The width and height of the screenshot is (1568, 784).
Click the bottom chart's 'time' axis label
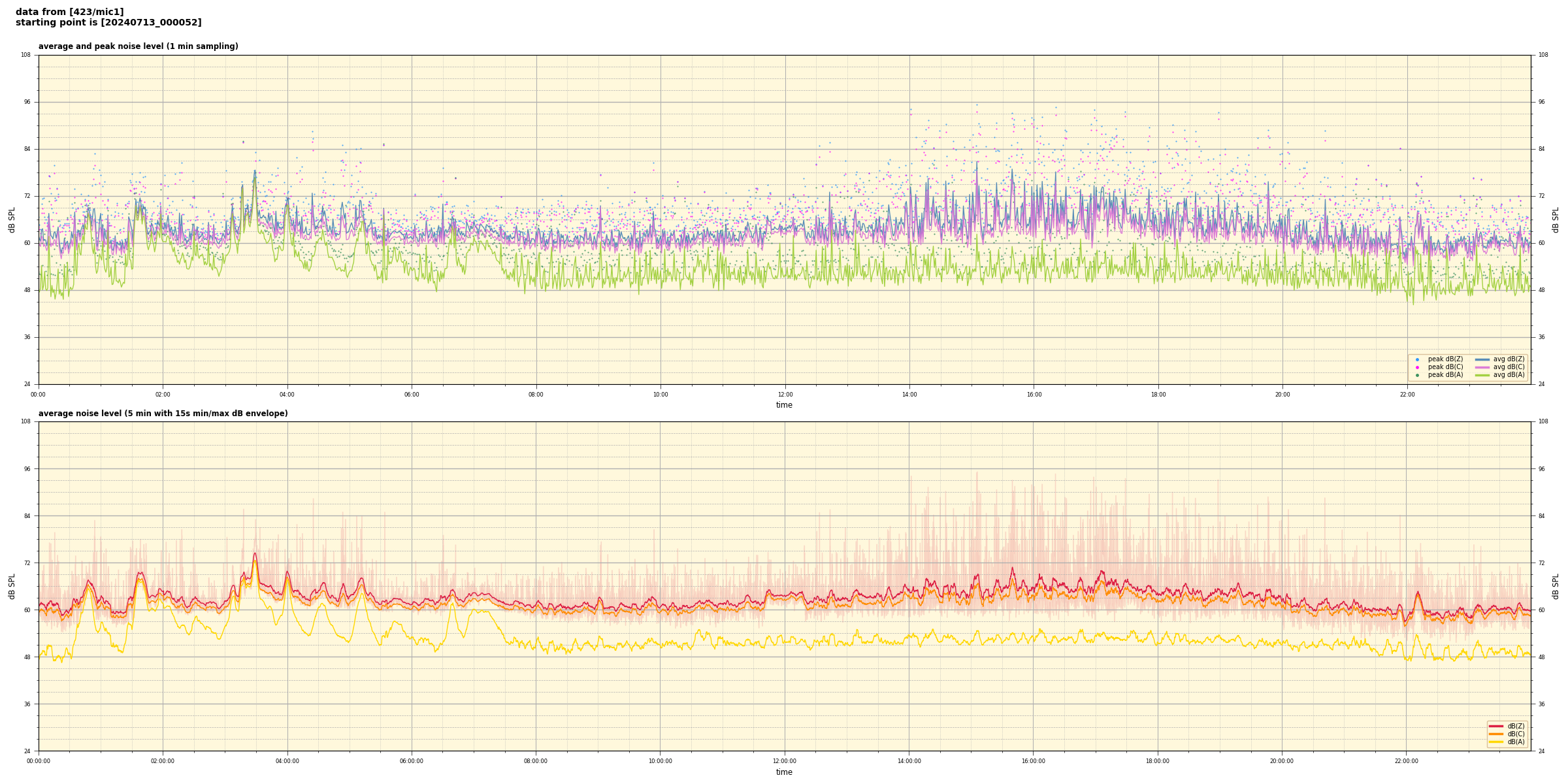click(x=784, y=772)
